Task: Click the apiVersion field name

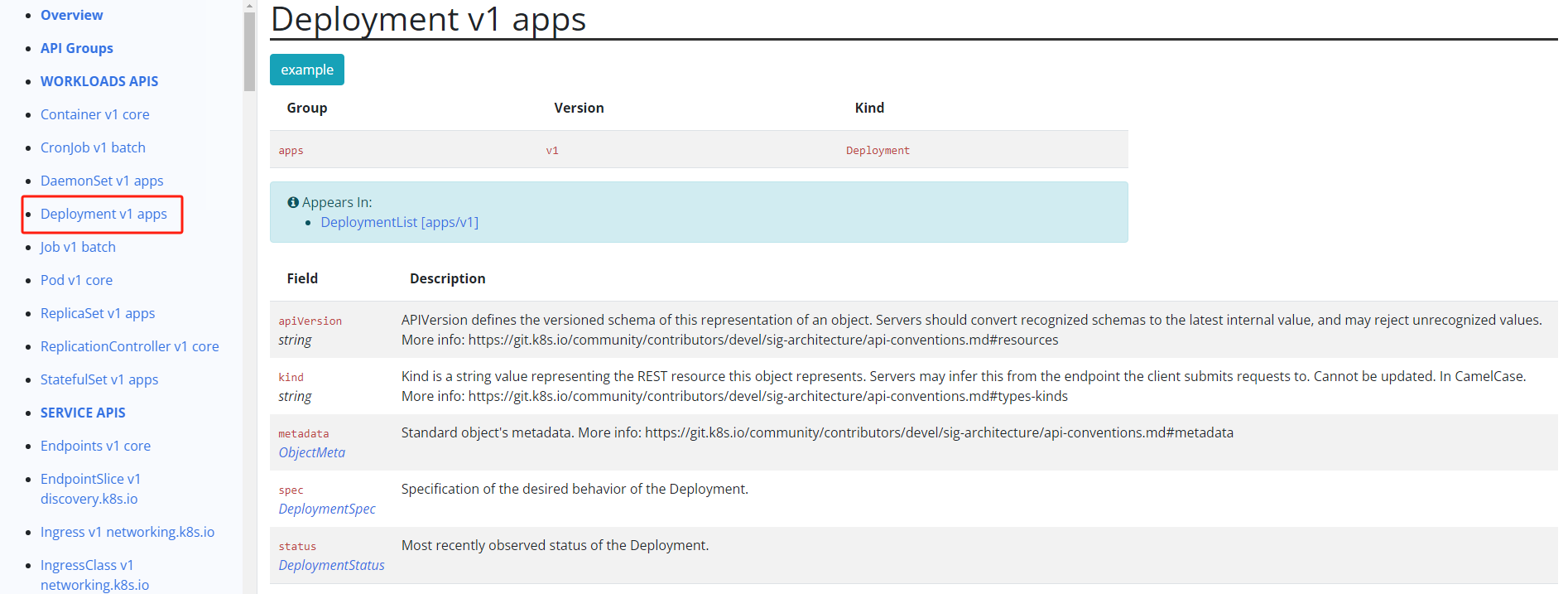Action: coord(310,321)
